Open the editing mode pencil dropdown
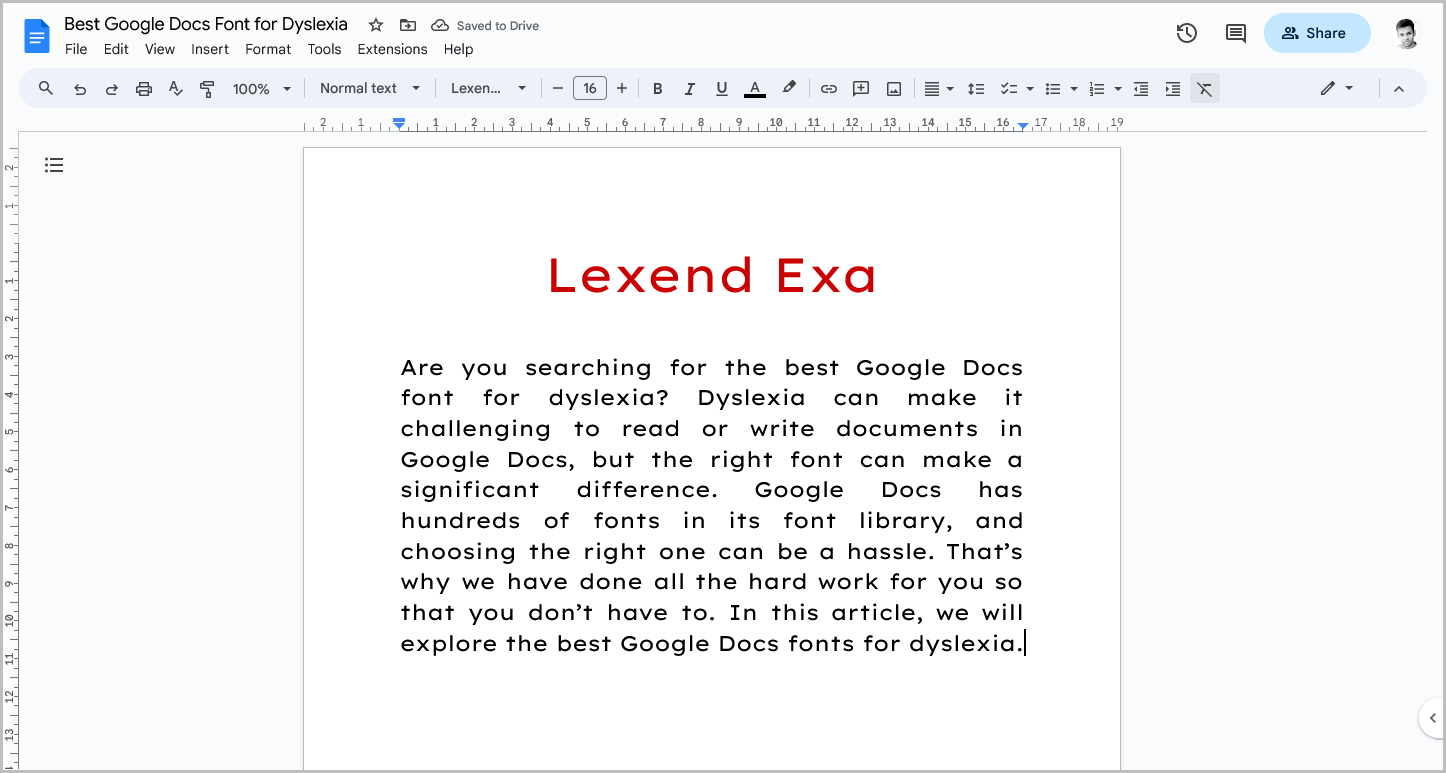 pos(1337,88)
